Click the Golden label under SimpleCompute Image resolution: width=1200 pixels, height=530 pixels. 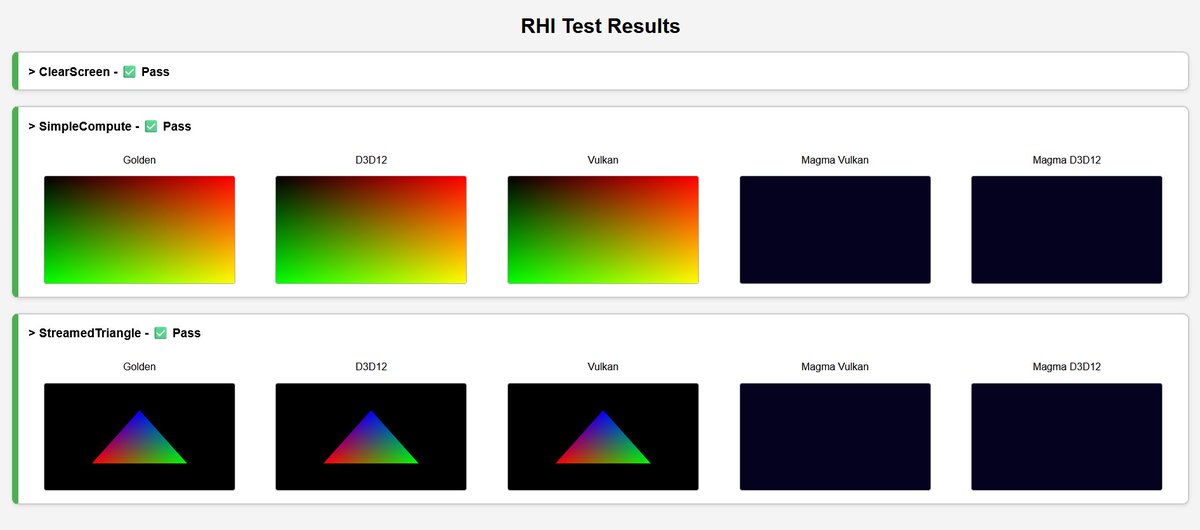click(140, 160)
